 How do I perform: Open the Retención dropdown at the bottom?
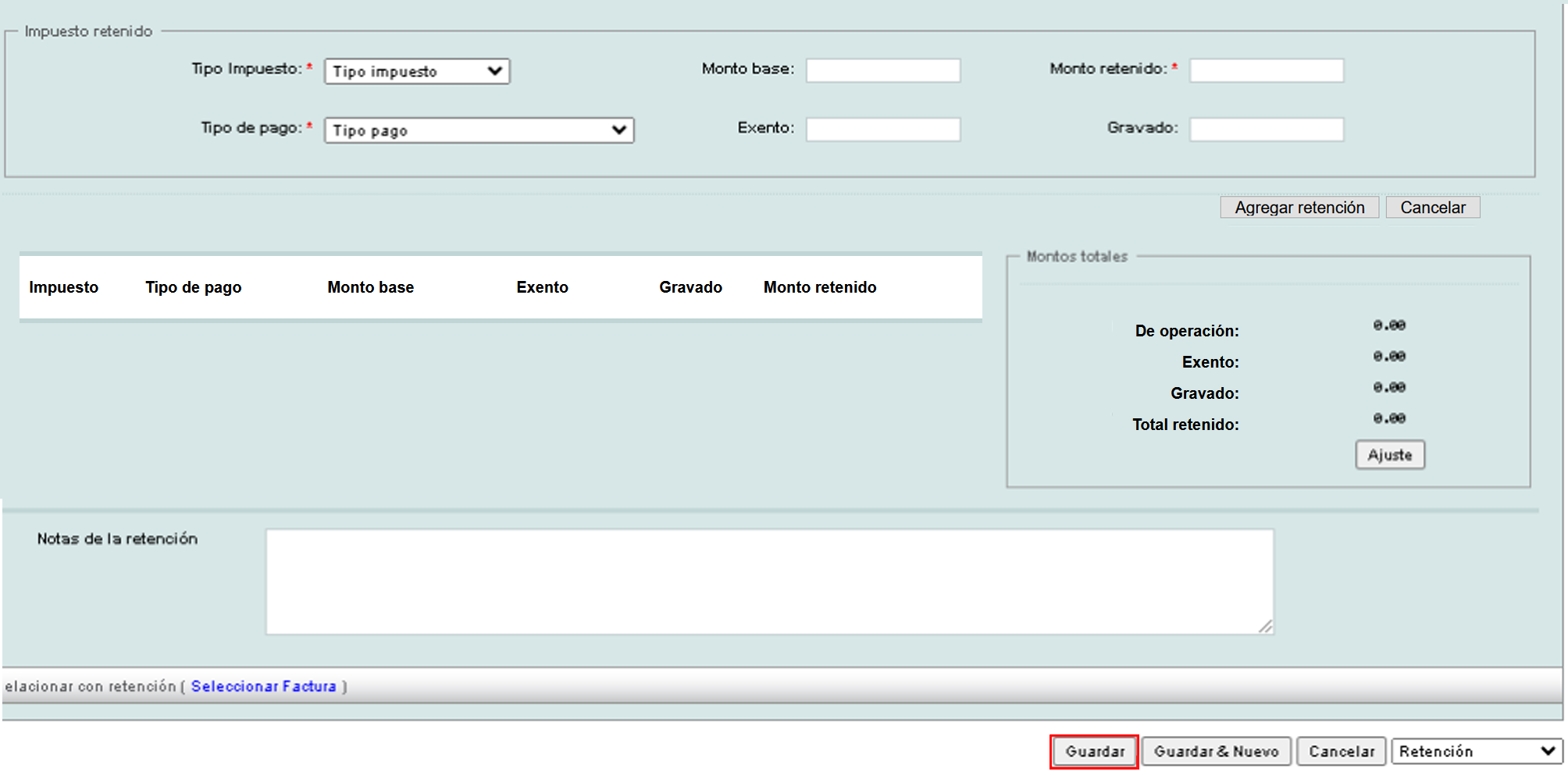pos(1476,751)
